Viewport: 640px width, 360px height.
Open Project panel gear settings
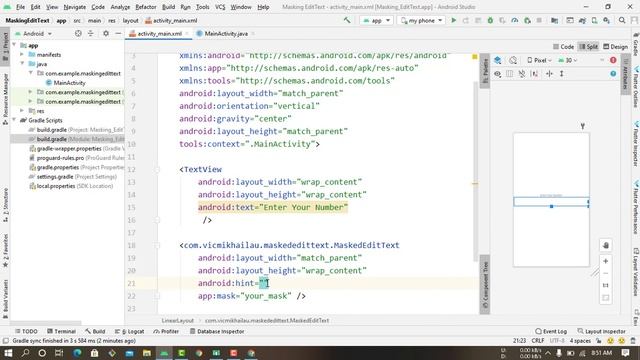106,33
